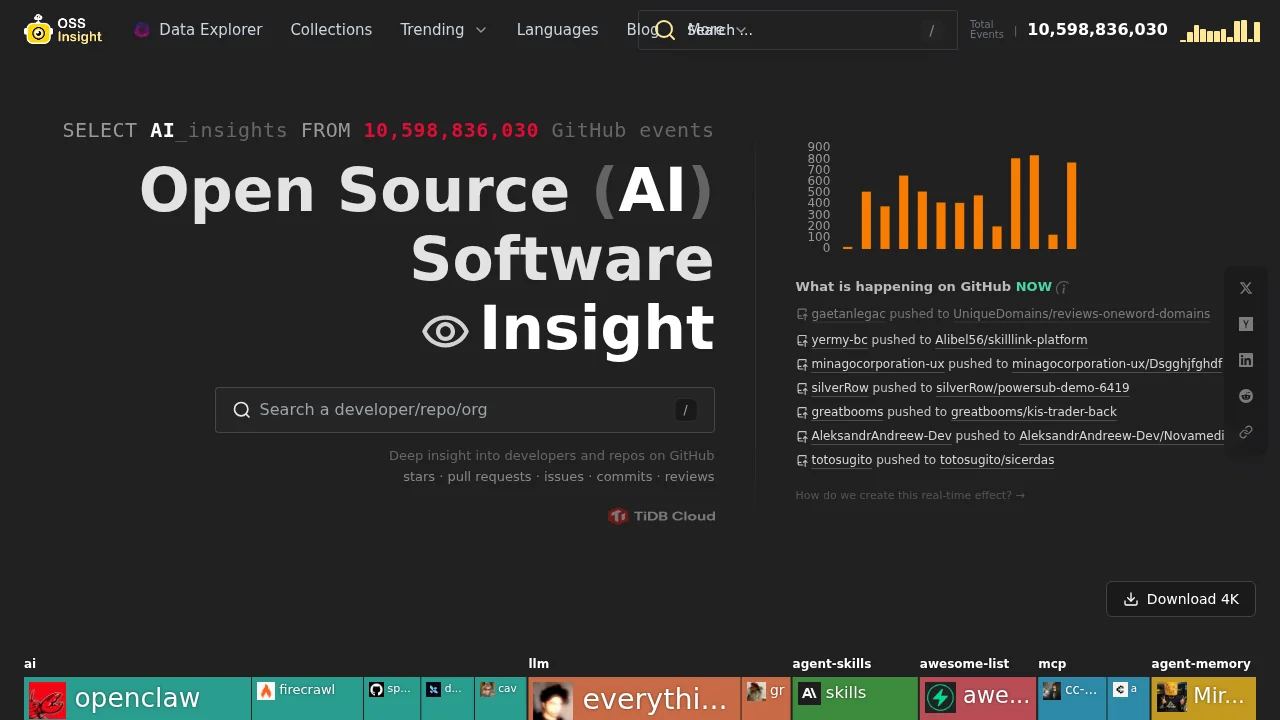Screen dimensions: 1280x720
Task: Select the purple Data Explorer icon
Action: tap(142, 29)
